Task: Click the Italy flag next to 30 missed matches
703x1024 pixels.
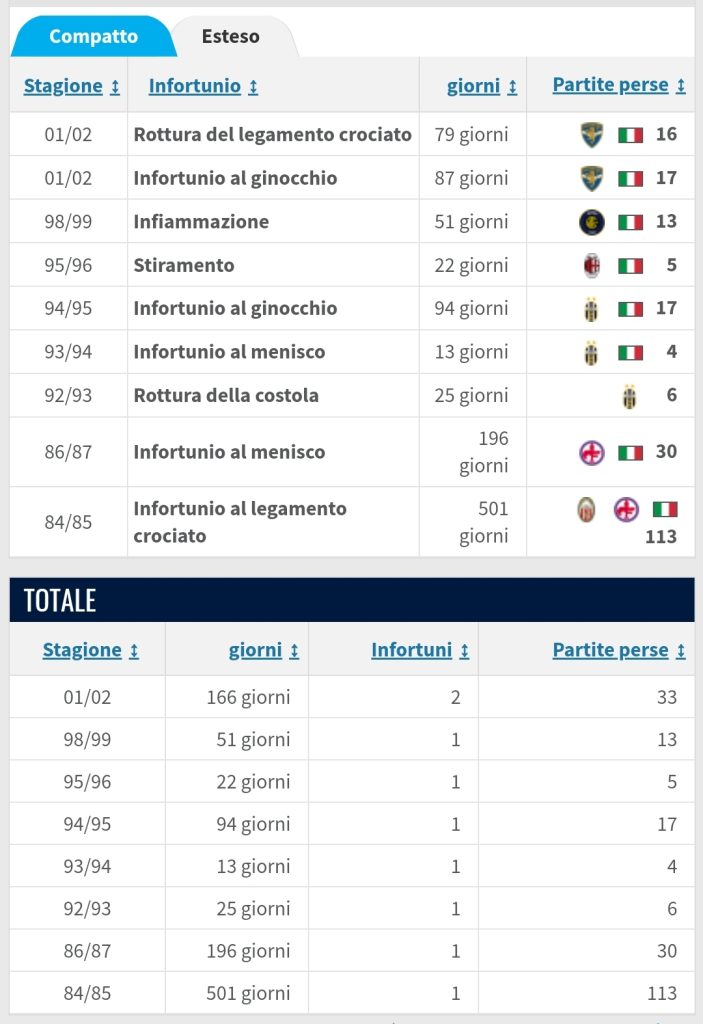Action: pyautogui.click(x=630, y=452)
